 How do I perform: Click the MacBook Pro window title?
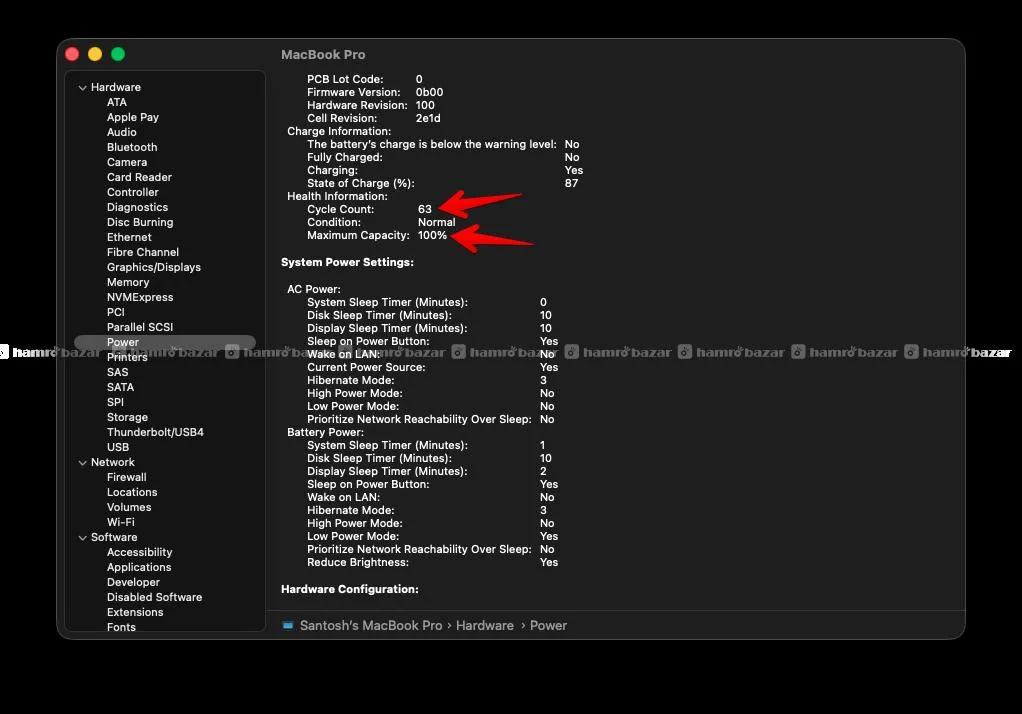click(323, 55)
